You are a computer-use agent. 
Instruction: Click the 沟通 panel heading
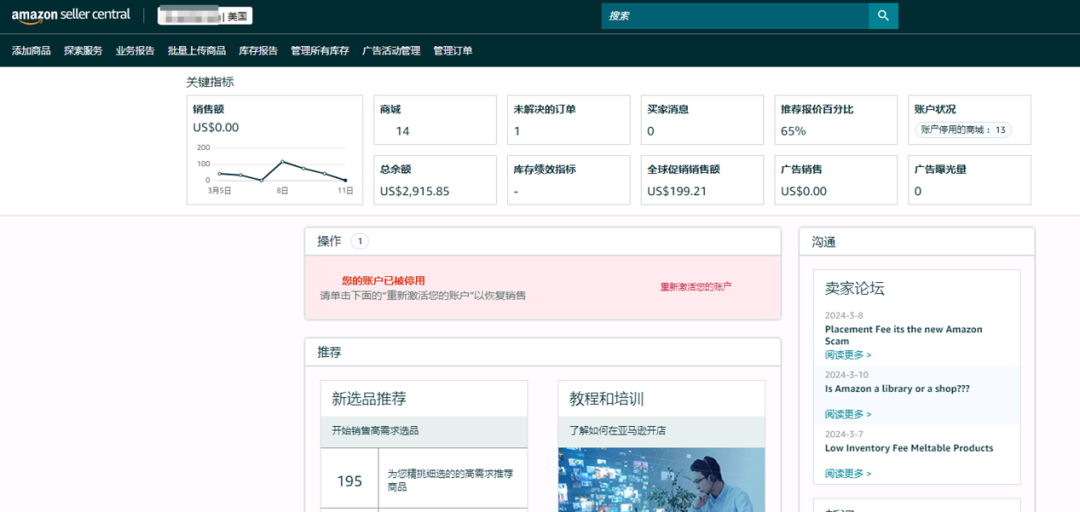824,242
